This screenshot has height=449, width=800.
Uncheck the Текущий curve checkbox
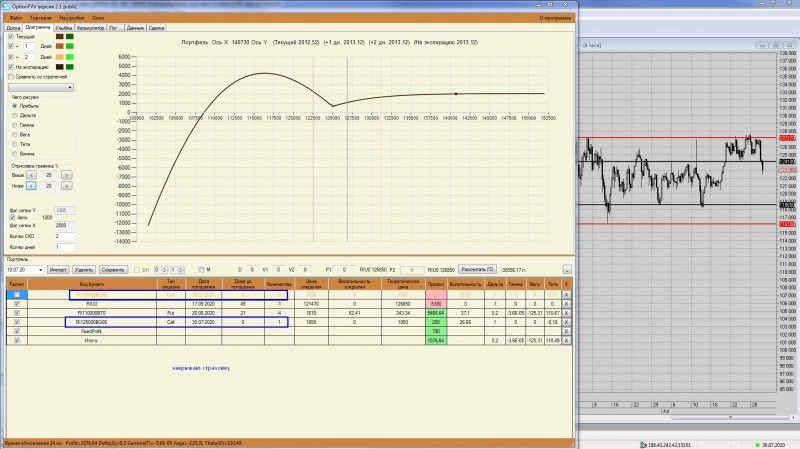pos(11,37)
